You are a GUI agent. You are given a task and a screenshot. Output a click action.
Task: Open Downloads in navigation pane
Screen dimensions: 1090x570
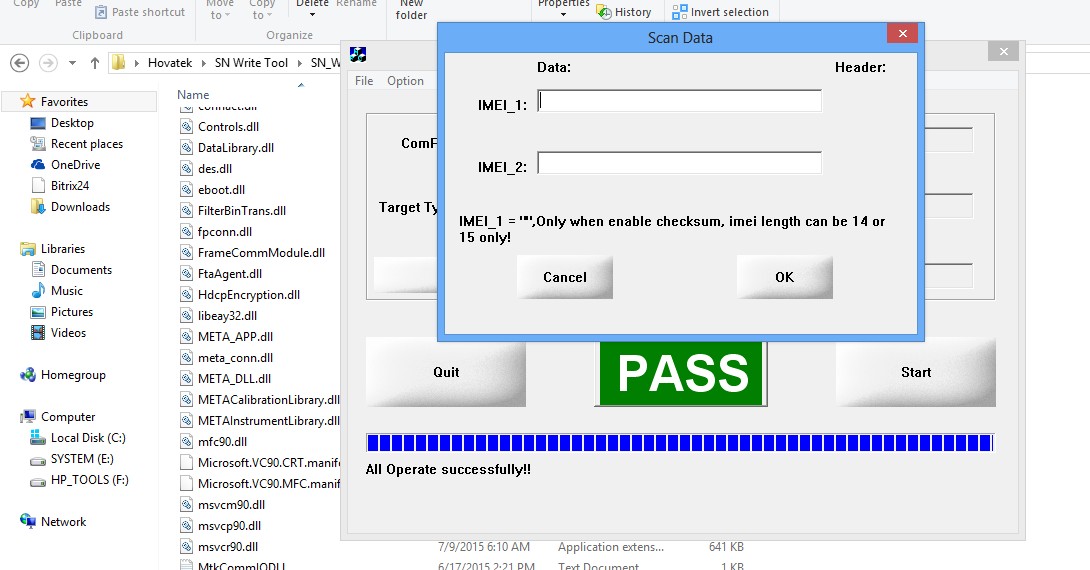80,206
